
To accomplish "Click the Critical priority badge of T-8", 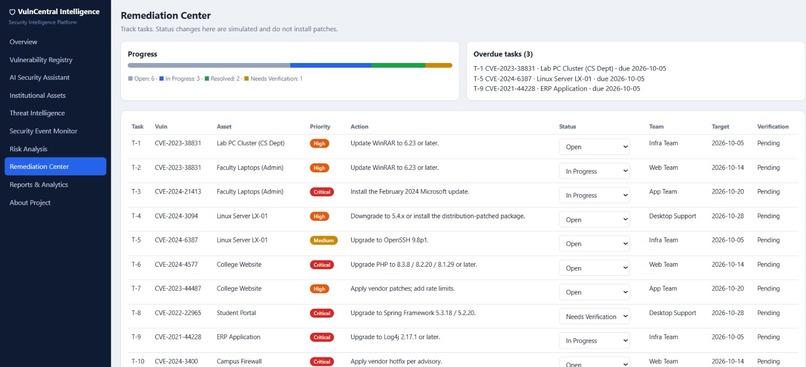I will click(x=322, y=313).
